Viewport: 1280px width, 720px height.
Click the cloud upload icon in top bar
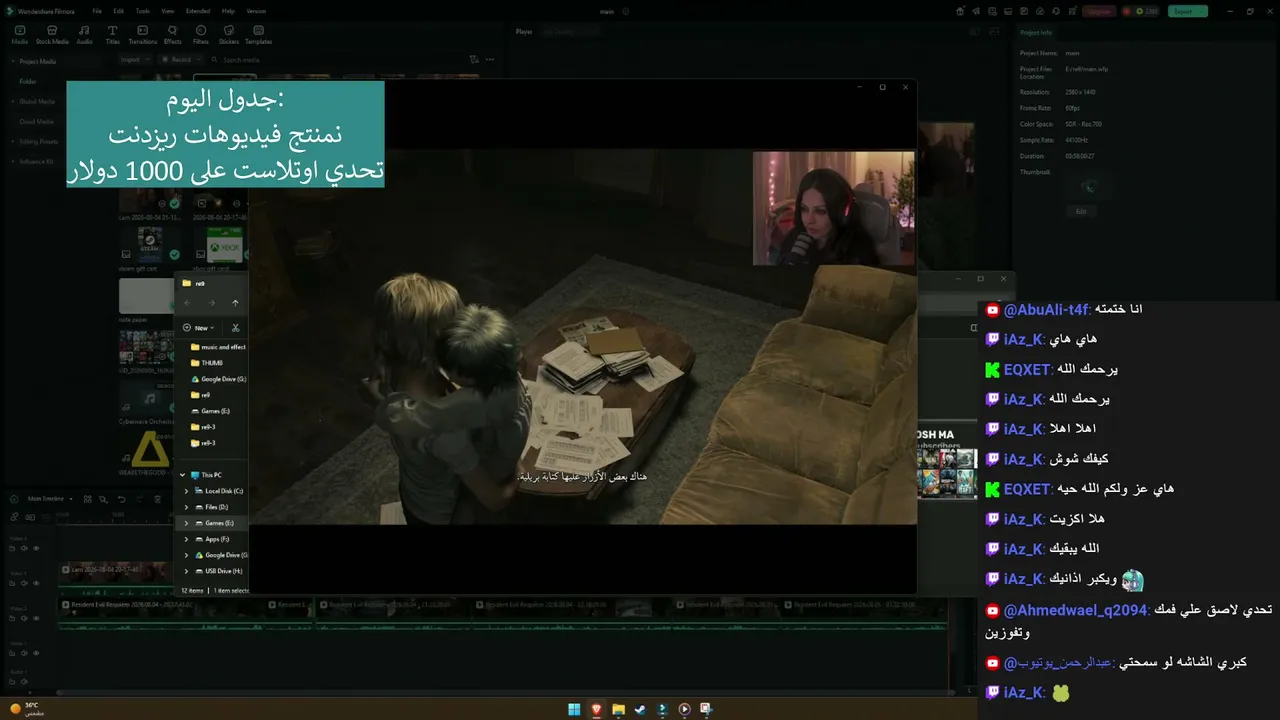tap(1042, 11)
